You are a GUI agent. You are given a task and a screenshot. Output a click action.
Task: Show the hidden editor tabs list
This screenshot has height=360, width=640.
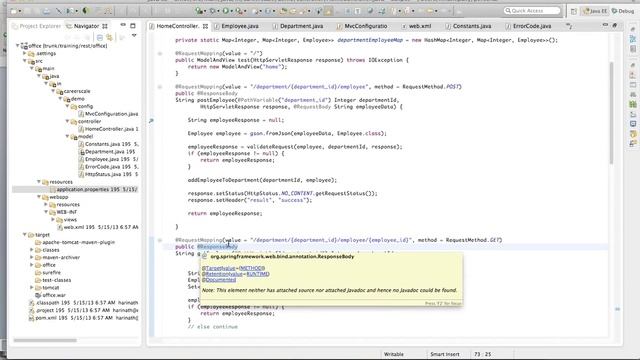pyautogui.click(x=569, y=26)
